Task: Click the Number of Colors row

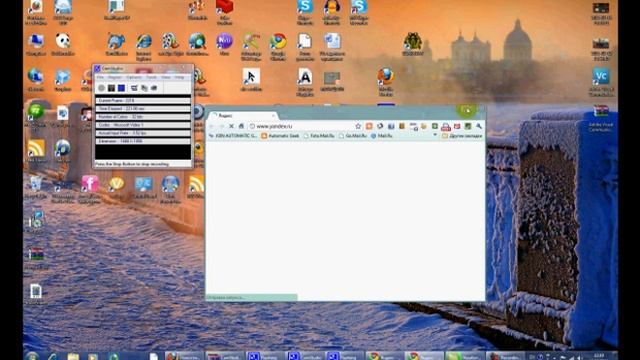Action: click(x=143, y=117)
